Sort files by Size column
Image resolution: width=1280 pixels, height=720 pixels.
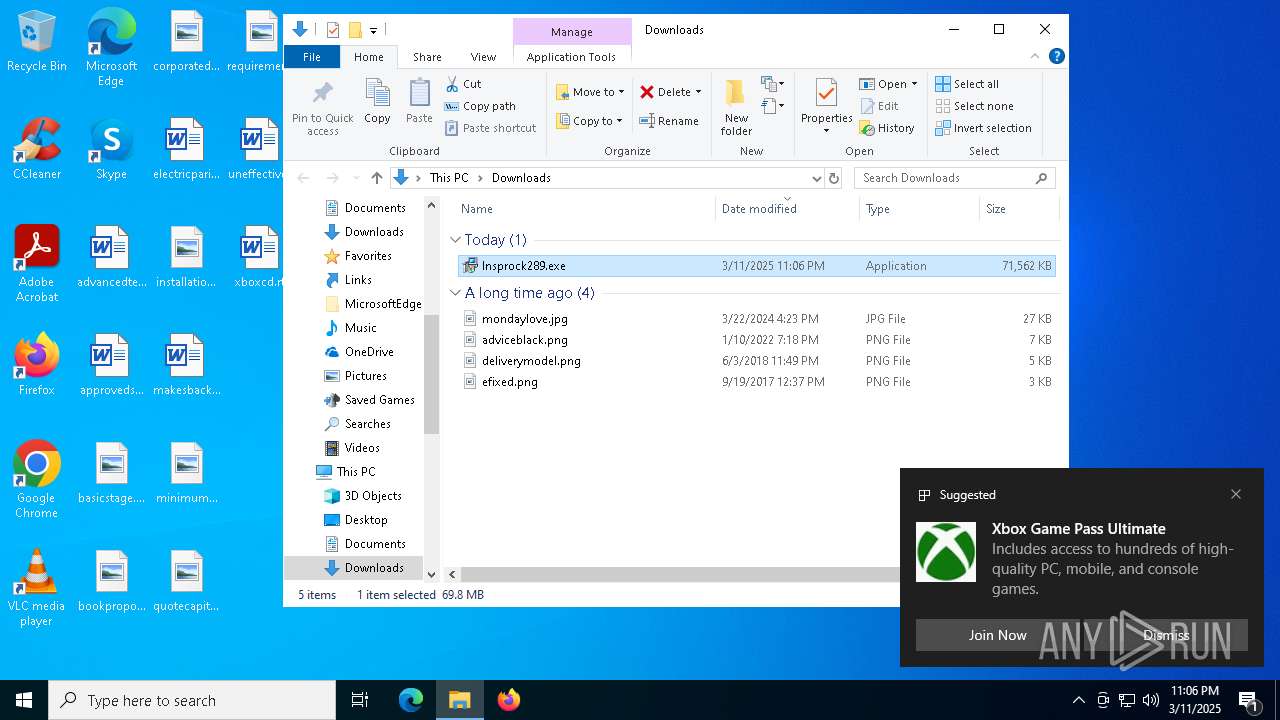point(996,209)
